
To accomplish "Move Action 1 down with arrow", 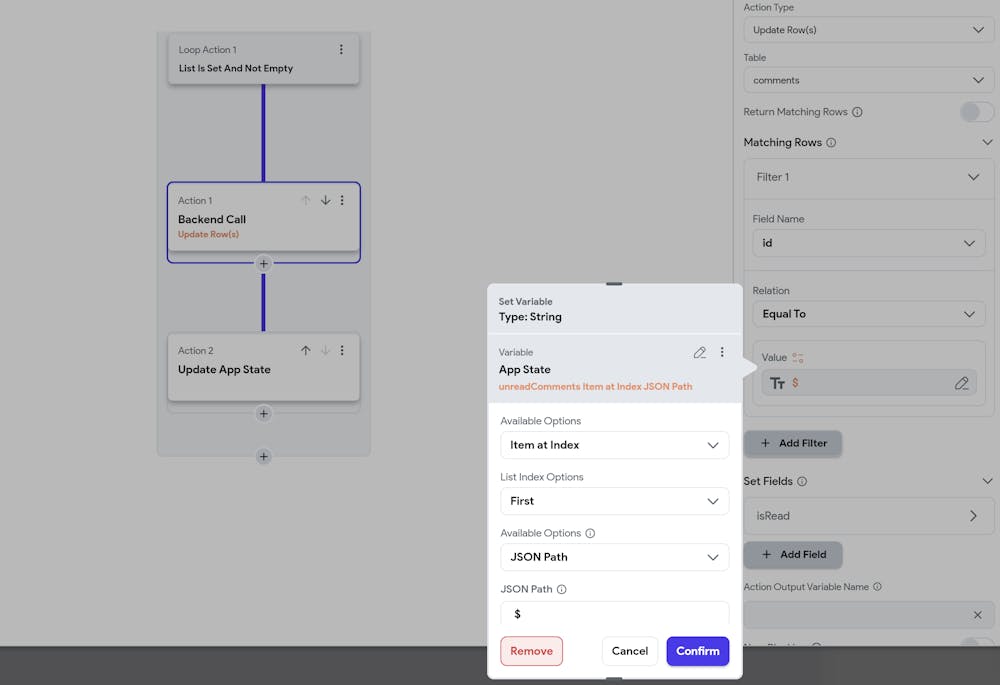I will [325, 201].
